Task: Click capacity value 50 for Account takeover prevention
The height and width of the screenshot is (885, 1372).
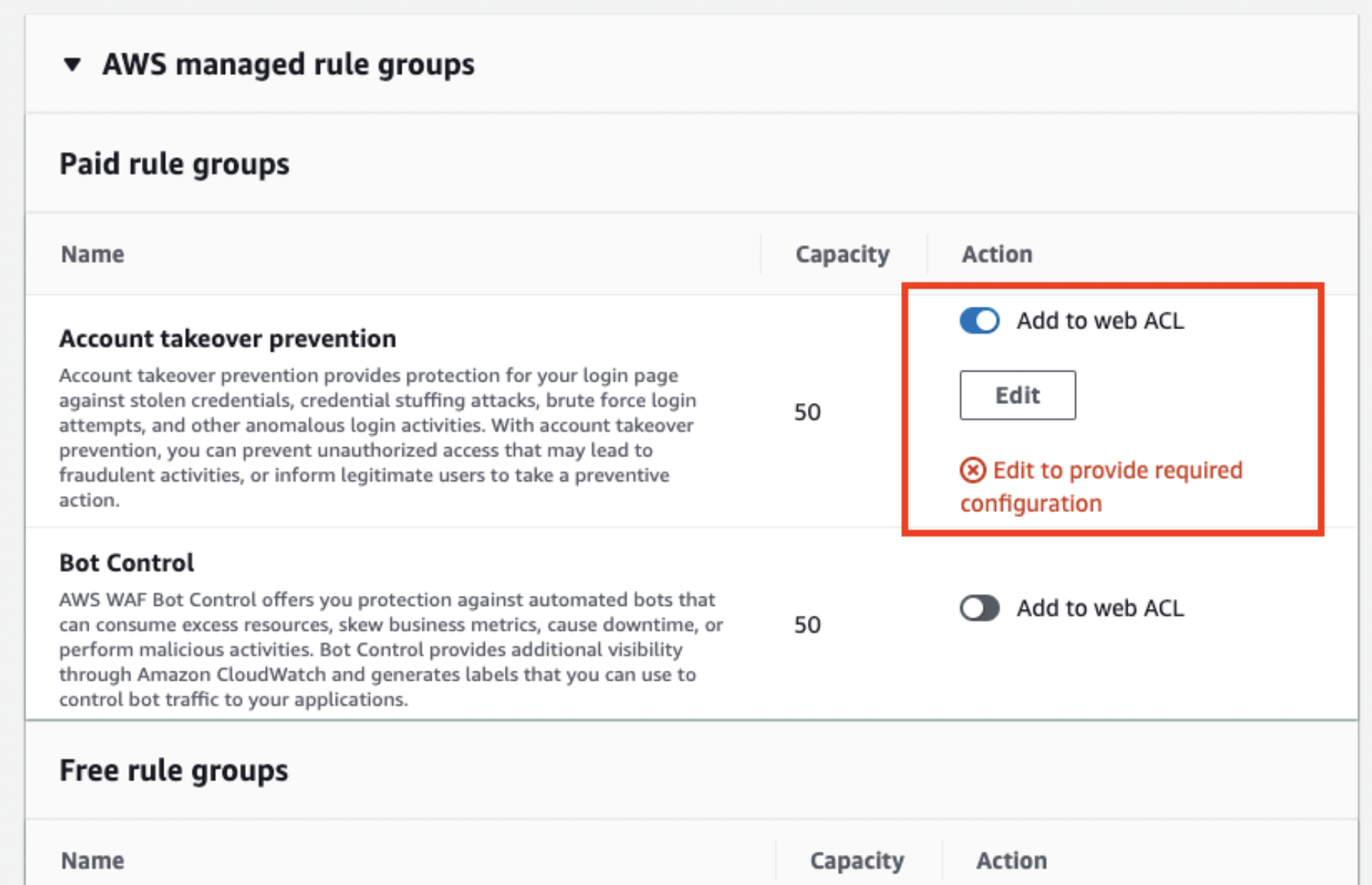Action: pyautogui.click(x=807, y=412)
